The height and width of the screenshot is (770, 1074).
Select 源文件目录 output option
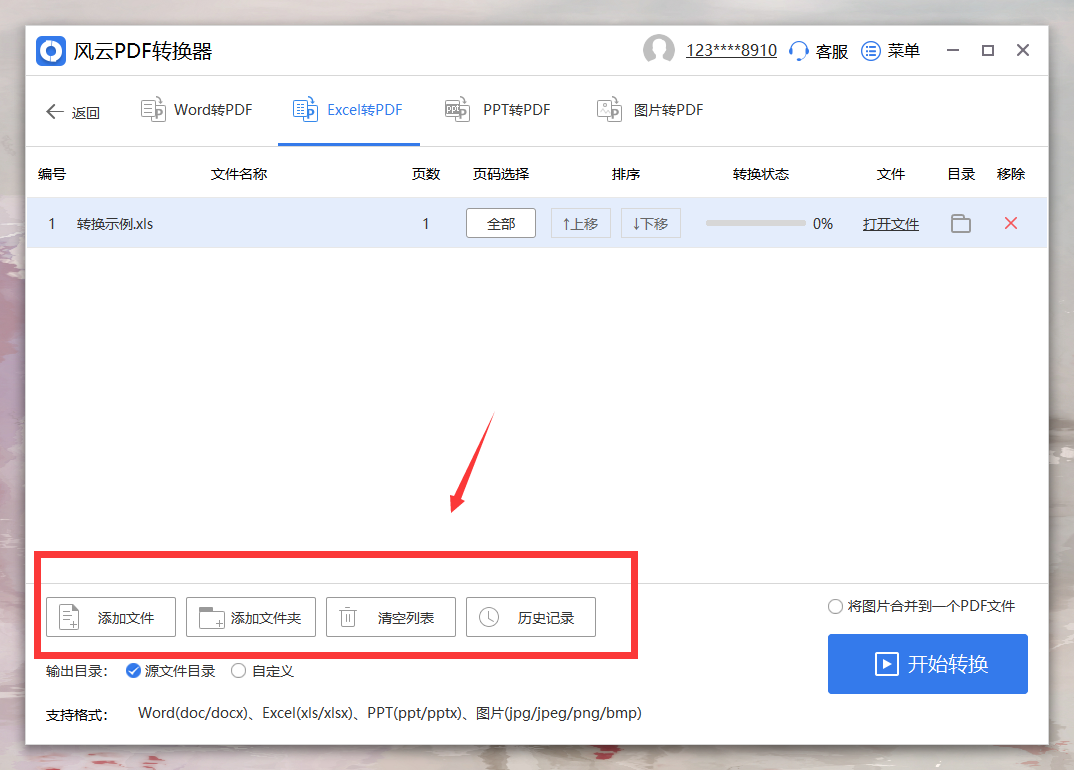pos(171,671)
